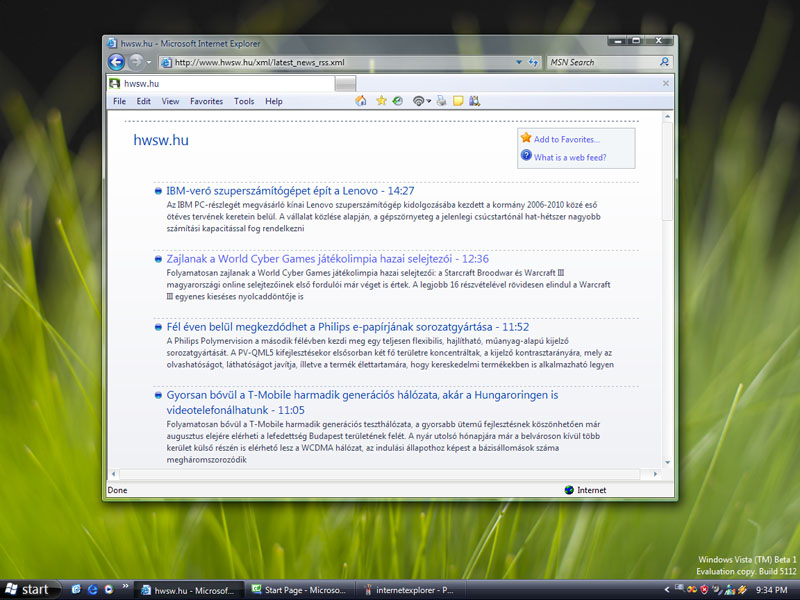Open the Tools menu
This screenshot has width=800, height=600.
[244, 101]
